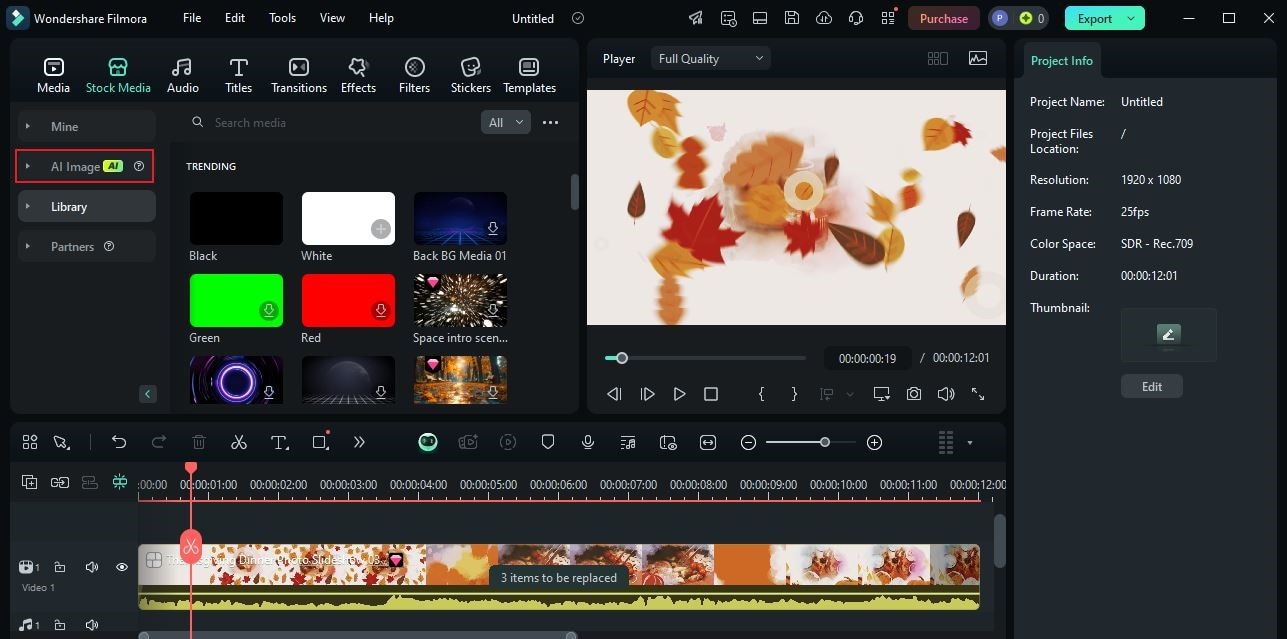Enter fullscreen player view
The width and height of the screenshot is (1287, 639).
[978, 394]
